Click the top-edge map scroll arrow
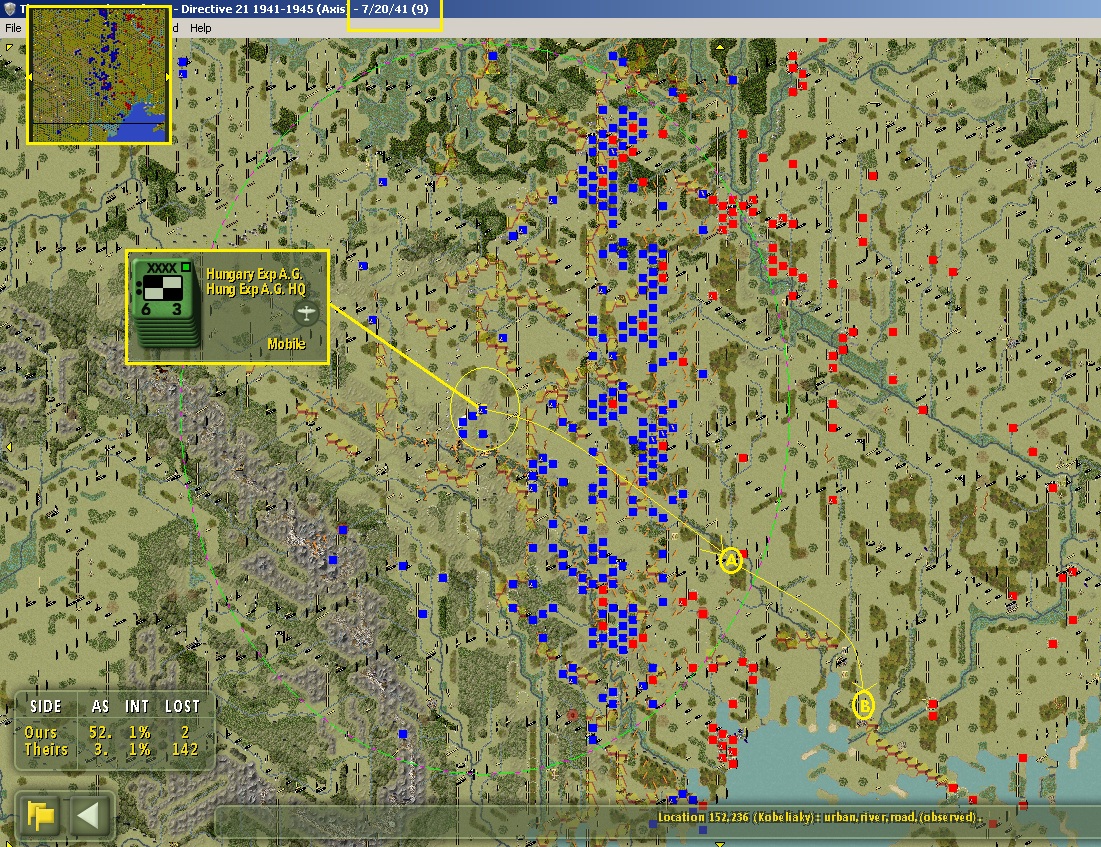 [x=720, y=46]
